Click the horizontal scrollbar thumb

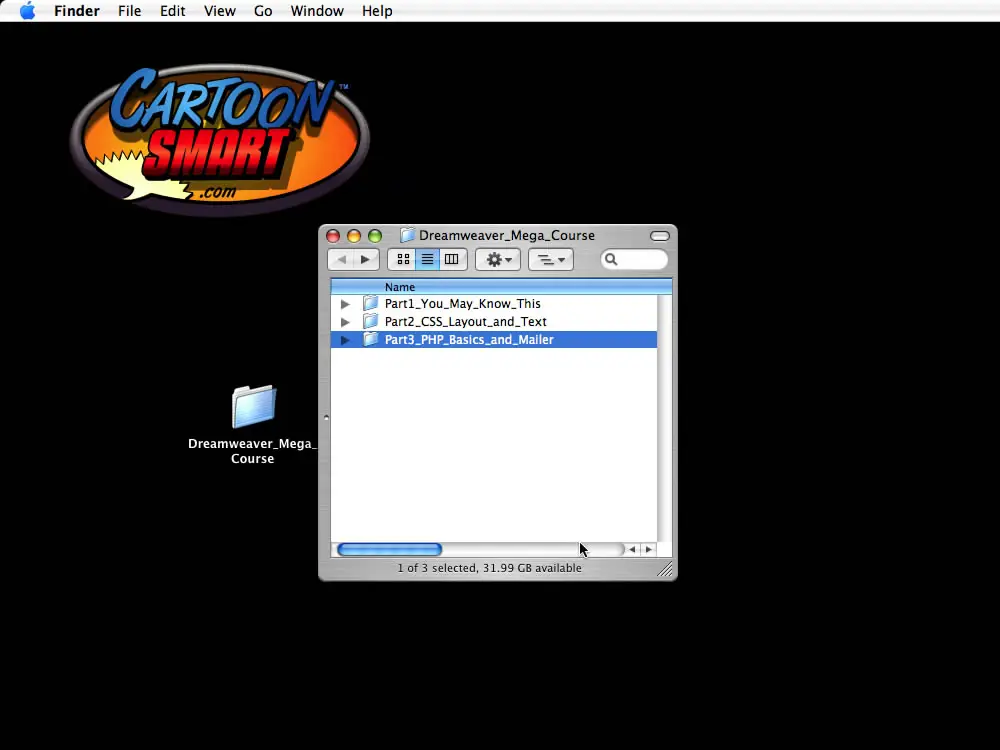click(x=389, y=550)
